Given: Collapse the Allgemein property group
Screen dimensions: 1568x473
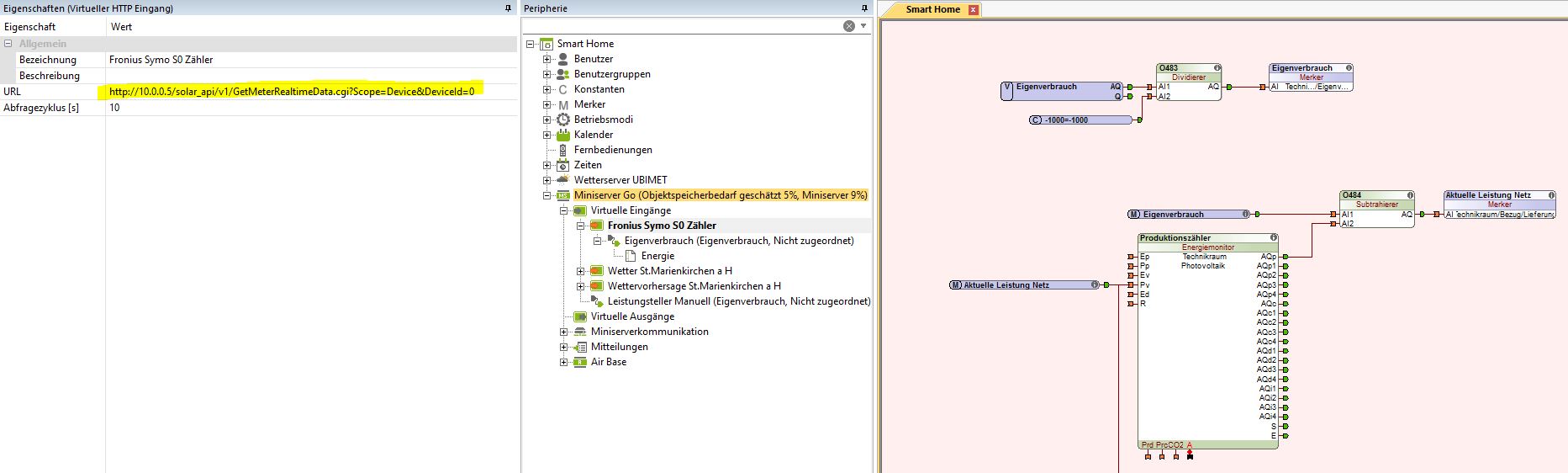Looking at the screenshot, I should click(x=8, y=44).
